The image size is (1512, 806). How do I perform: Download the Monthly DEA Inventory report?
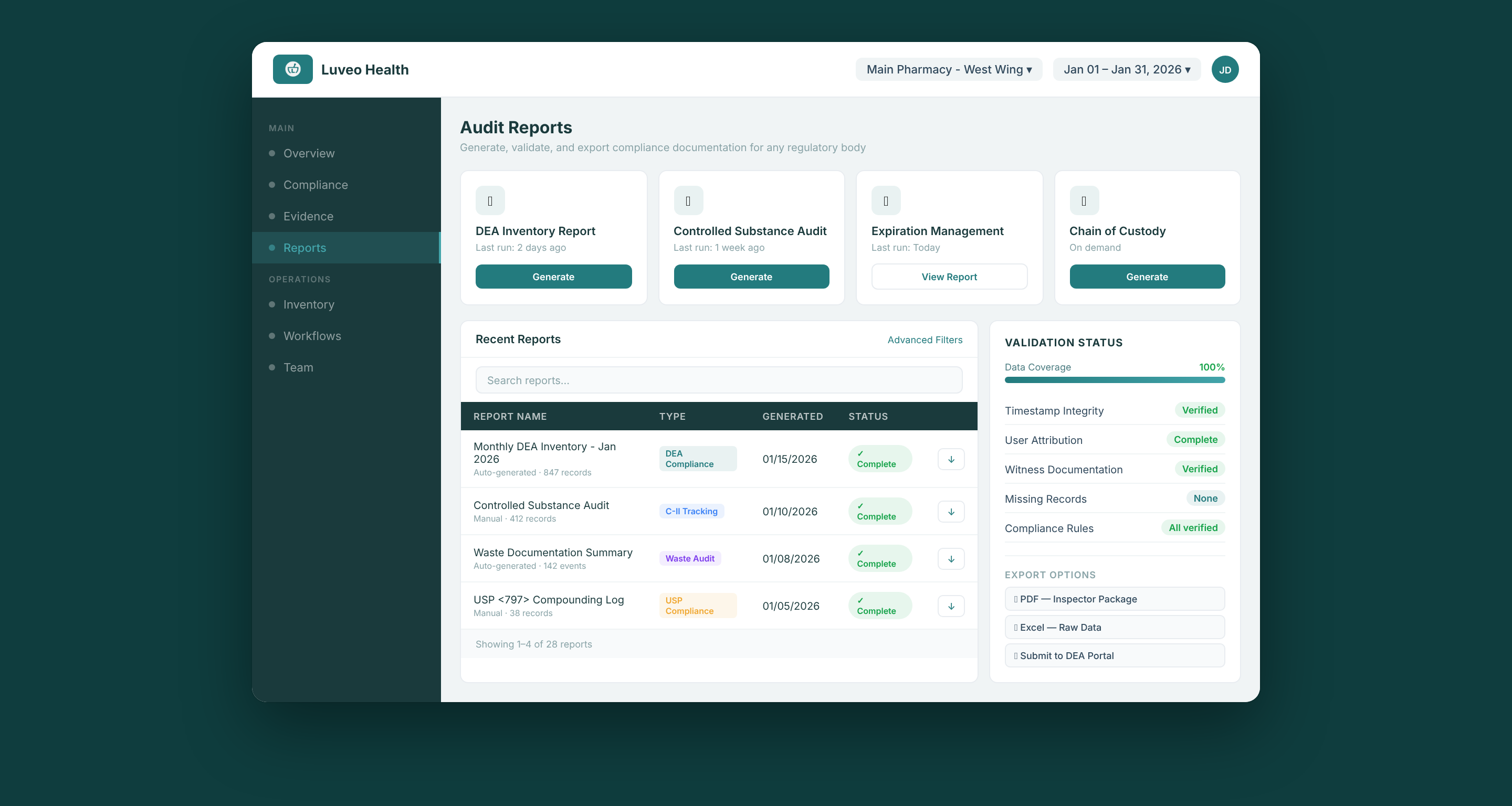pos(951,459)
